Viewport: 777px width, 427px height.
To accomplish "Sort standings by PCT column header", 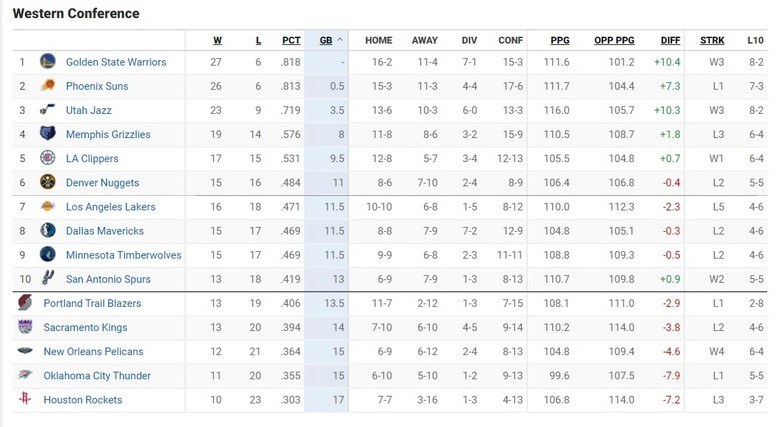I will tap(291, 41).
